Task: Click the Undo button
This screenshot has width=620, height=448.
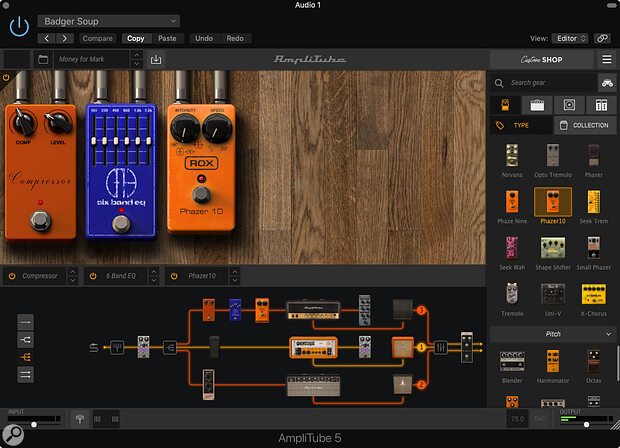Action: click(x=204, y=38)
